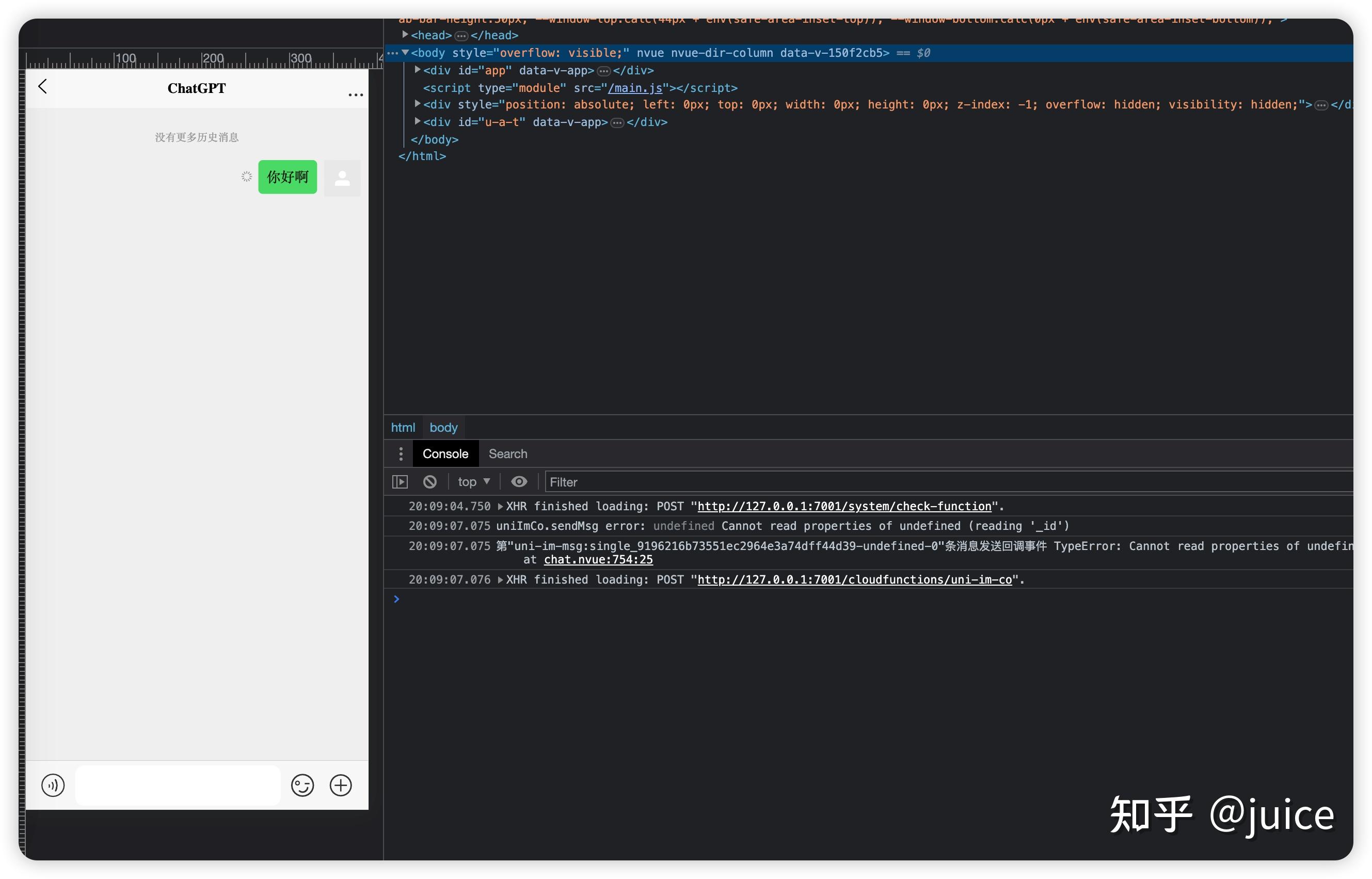Open the /main.js script link

click(635, 88)
